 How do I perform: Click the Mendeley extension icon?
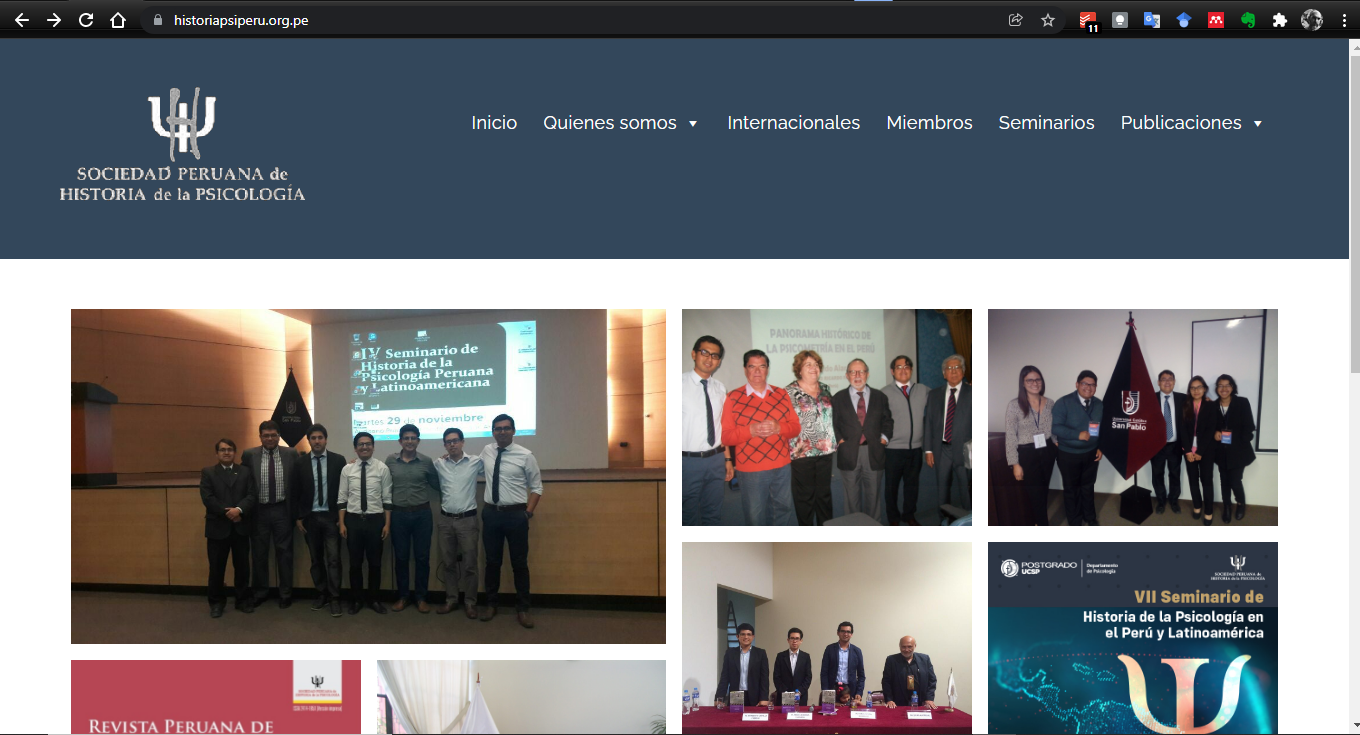pyautogui.click(x=1216, y=20)
